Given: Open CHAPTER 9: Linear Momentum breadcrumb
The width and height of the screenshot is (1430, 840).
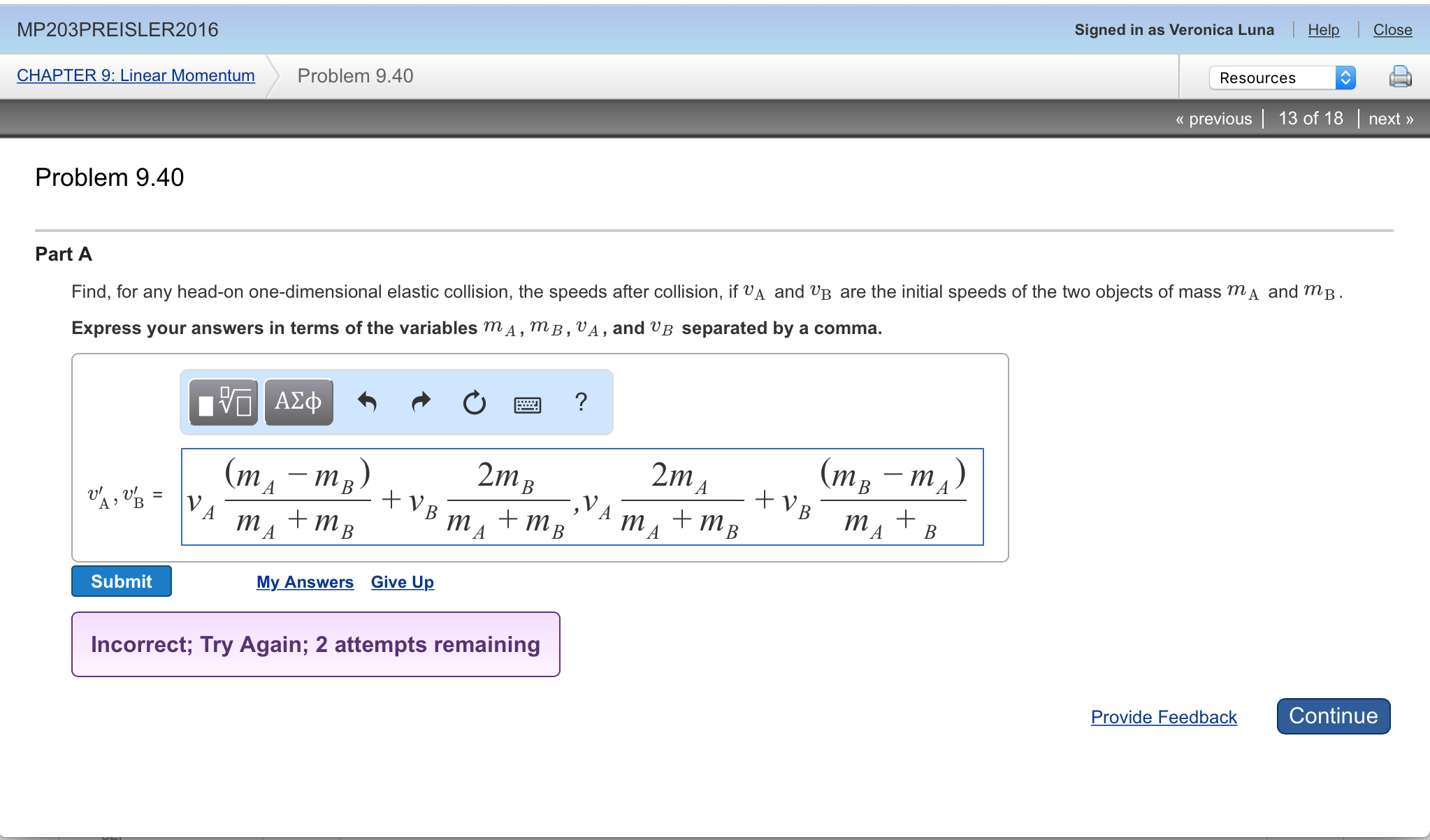Looking at the screenshot, I should 136,75.
